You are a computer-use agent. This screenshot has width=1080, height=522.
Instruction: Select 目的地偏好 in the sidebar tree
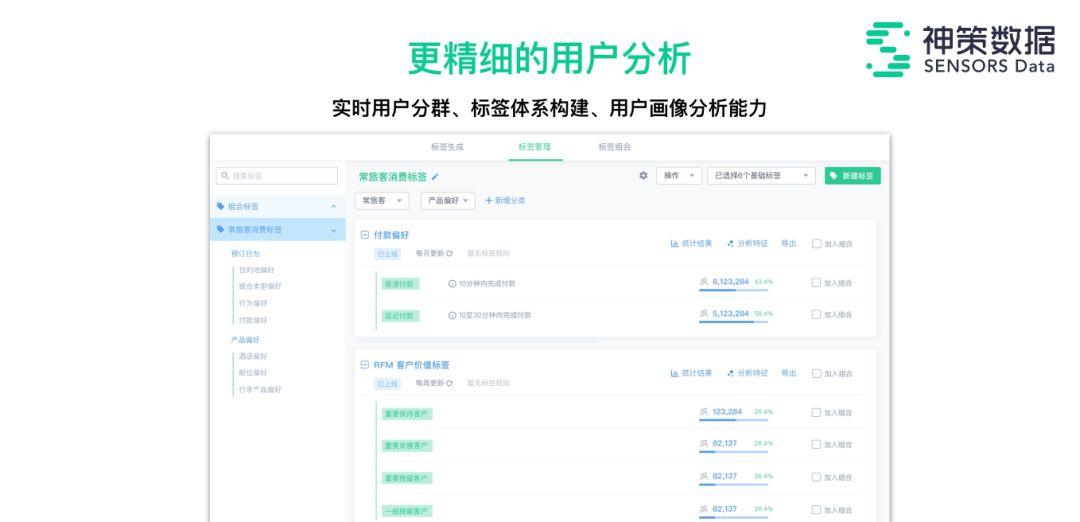click(x=256, y=270)
